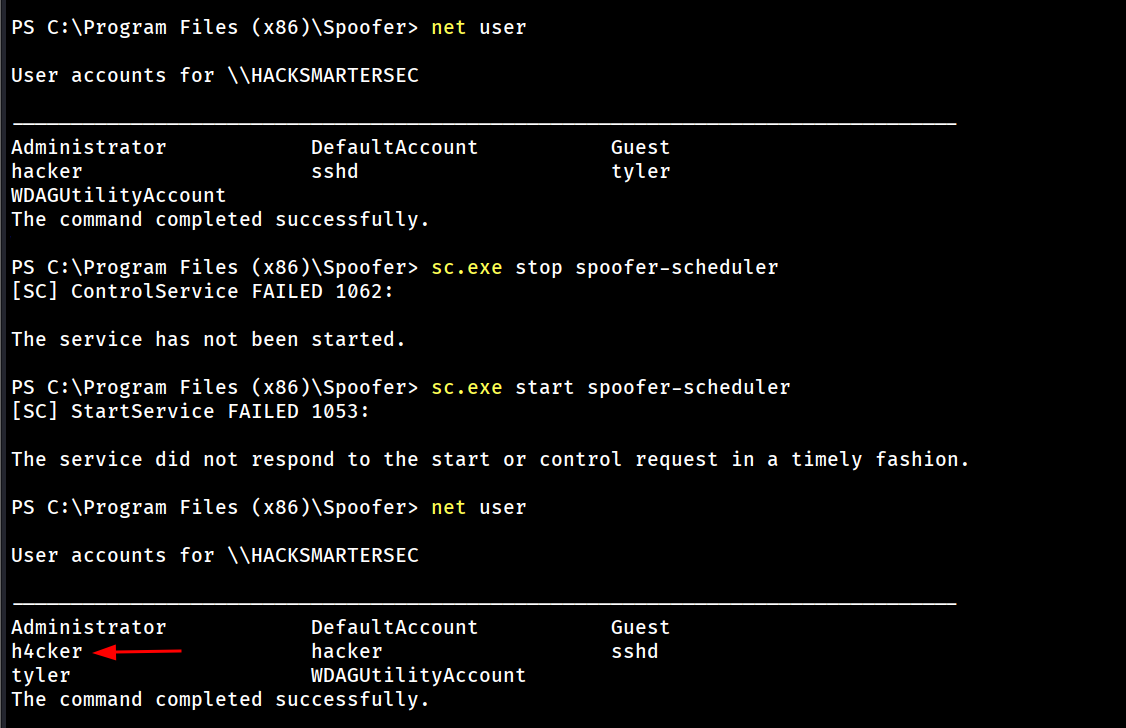The width and height of the screenshot is (1126, 728).
Task: Click tyler in the first user account list
Action: pos(641,172)
